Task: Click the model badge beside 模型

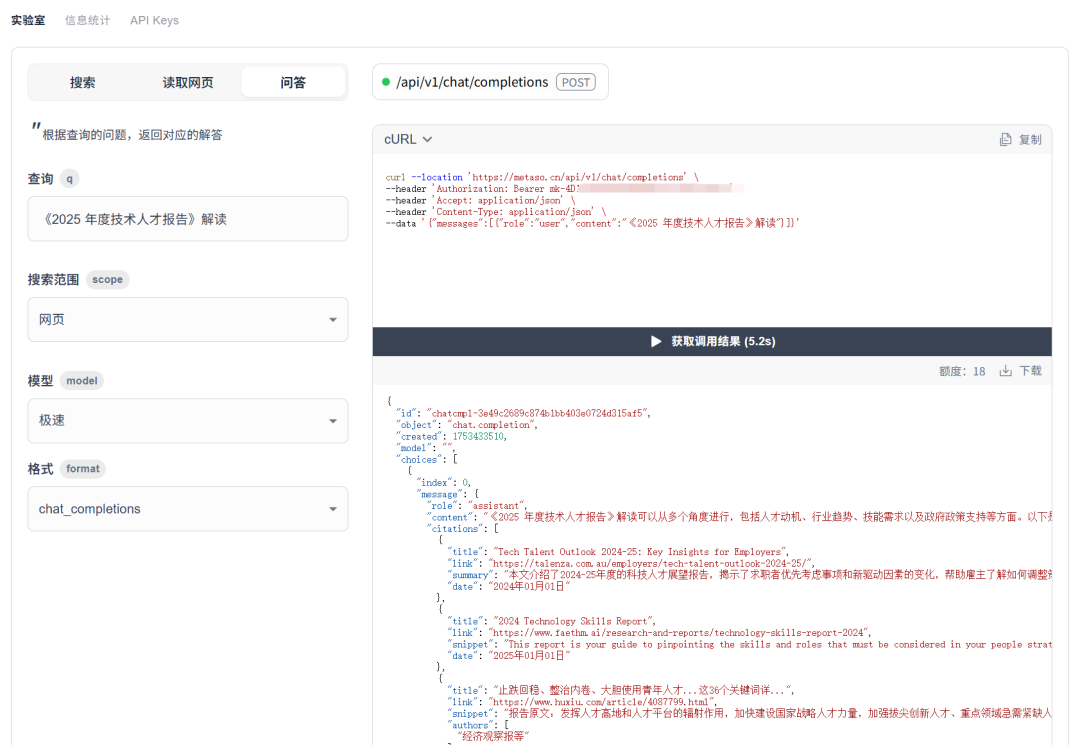Action: 81,380
